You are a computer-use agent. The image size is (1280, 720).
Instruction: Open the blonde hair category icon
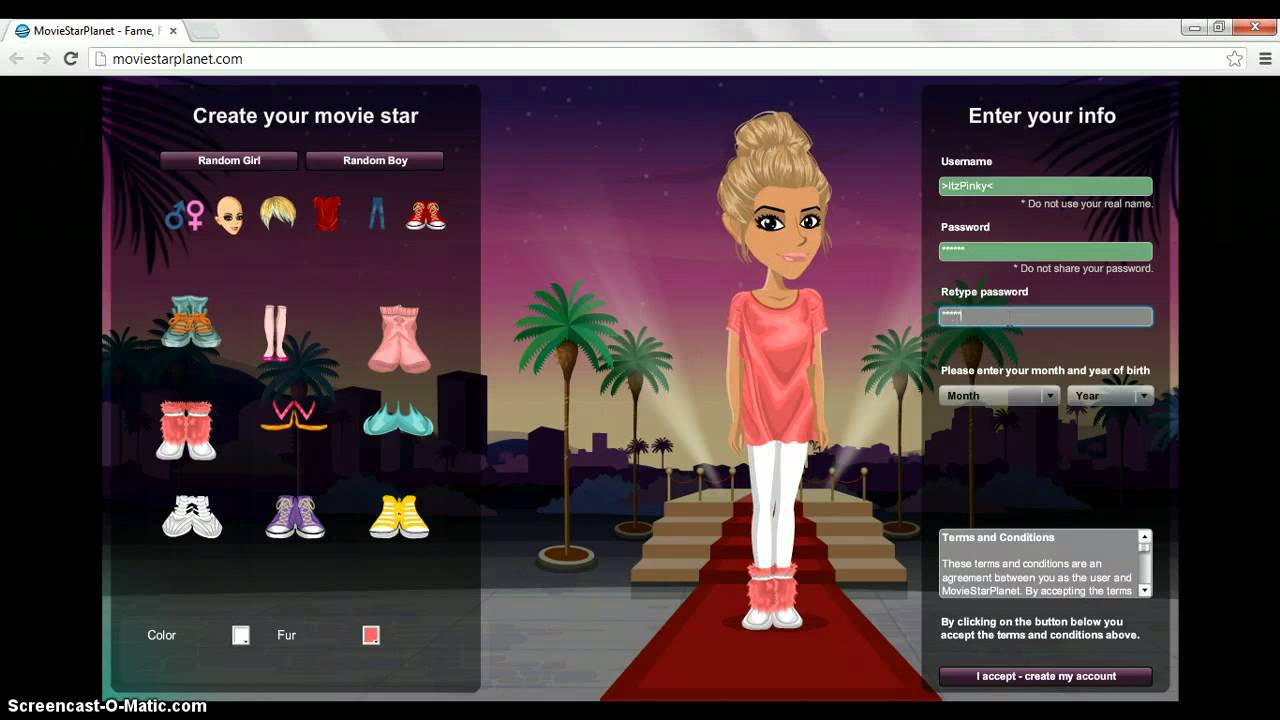[278, 213]
